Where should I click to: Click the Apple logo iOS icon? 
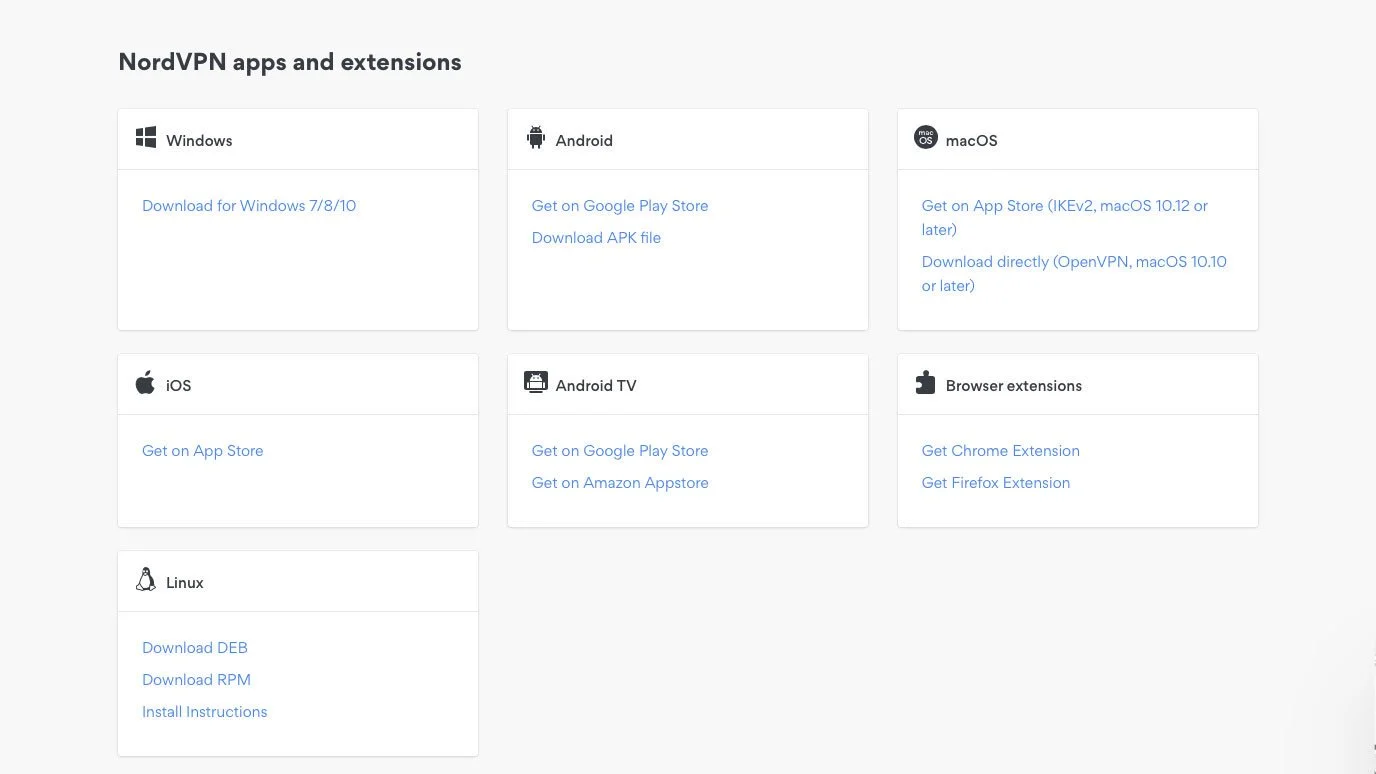pos(146,383)
